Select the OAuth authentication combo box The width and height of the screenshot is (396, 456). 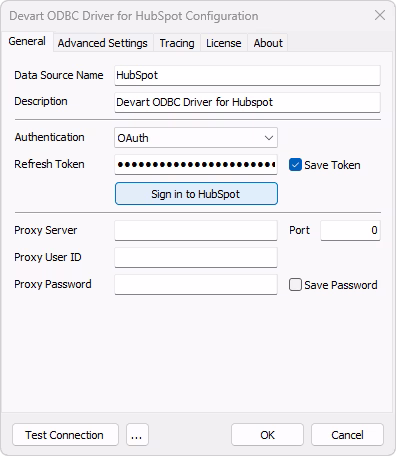[196, 138]
